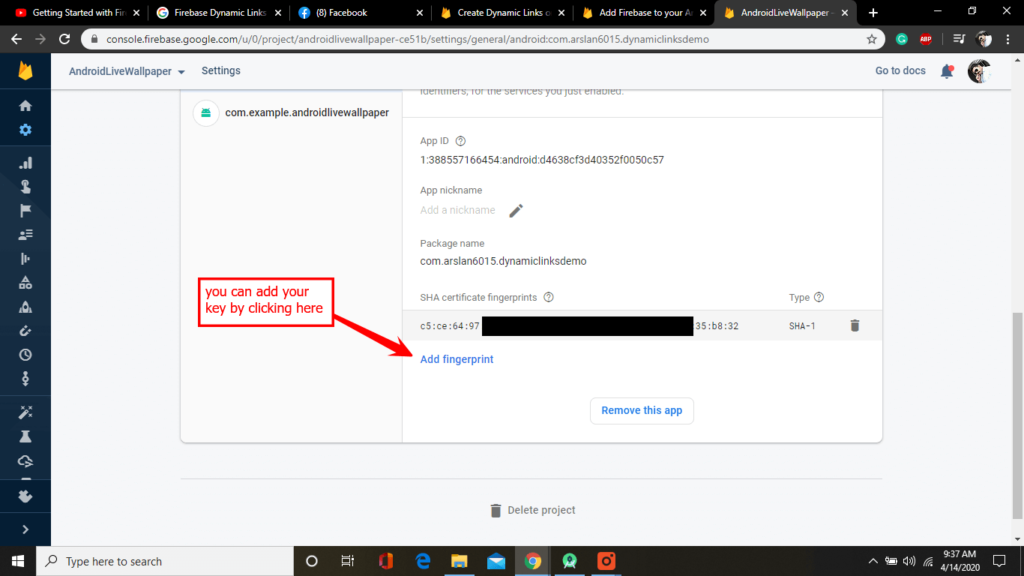Image resolution: width=1024 pixels, height=576 pixels.
Task: Edit app nickname with the pencil icon
Action: [x=515, y=211]
